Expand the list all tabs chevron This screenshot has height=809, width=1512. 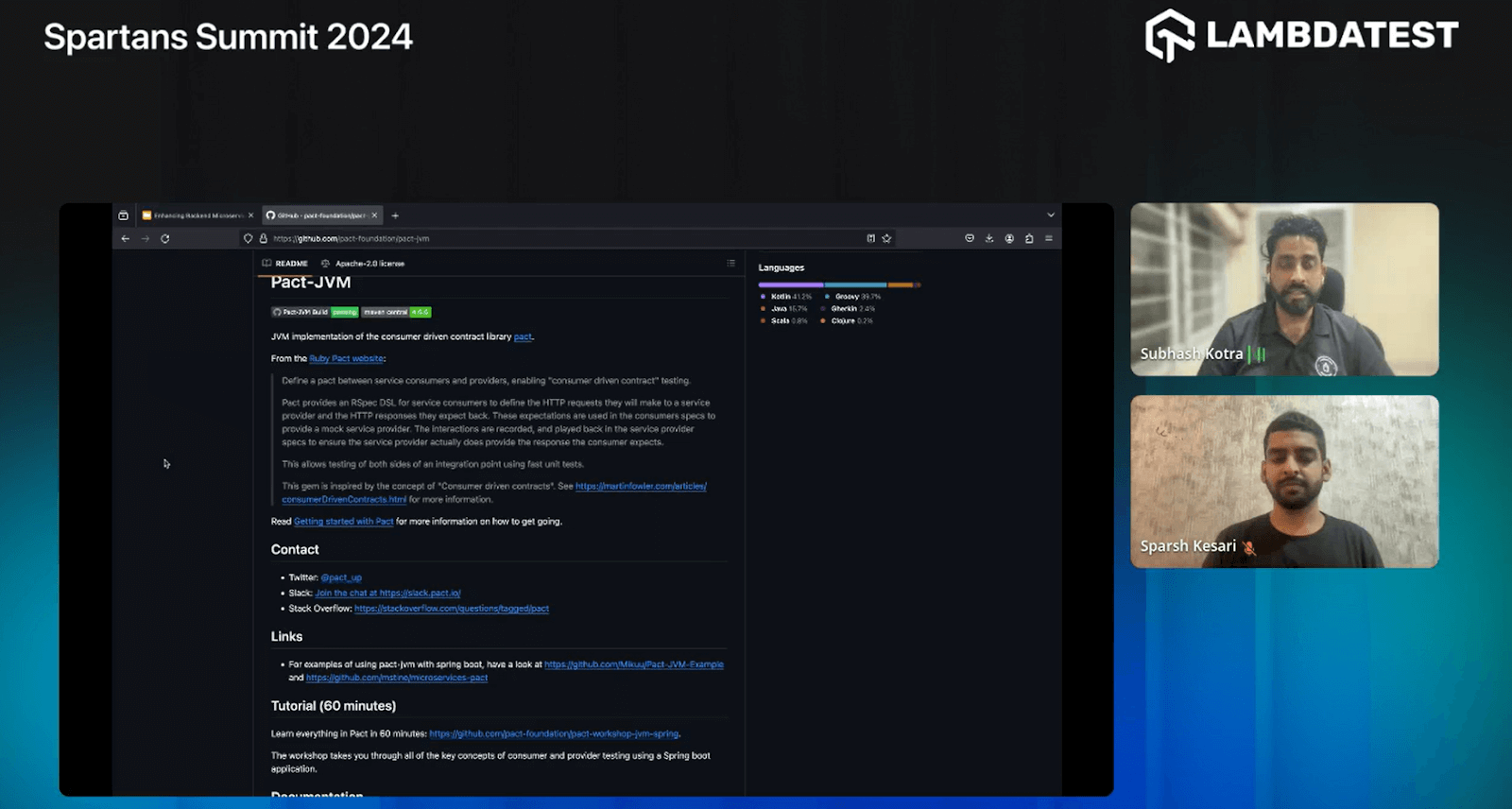1051,215
